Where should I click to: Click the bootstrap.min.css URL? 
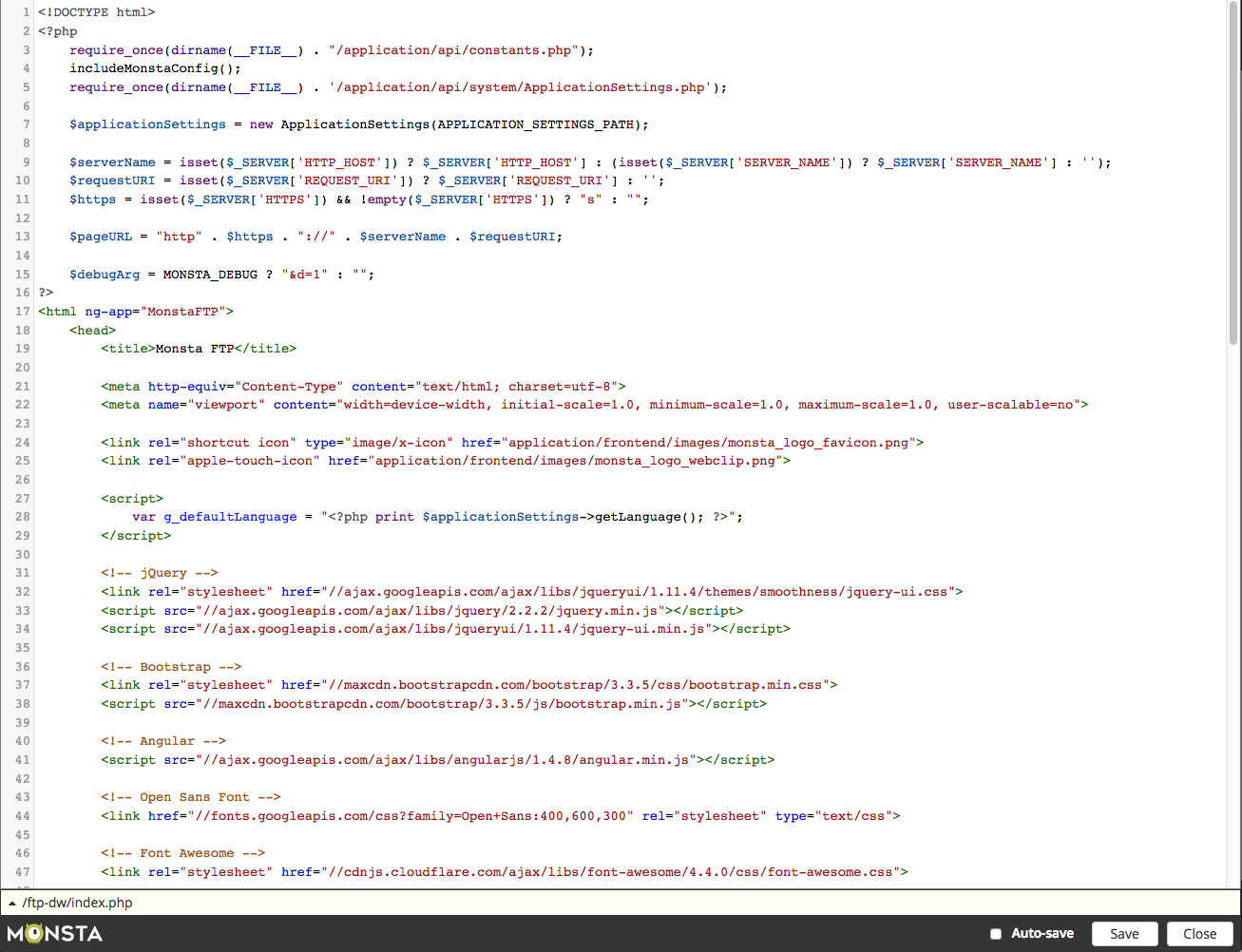point(575,685)
